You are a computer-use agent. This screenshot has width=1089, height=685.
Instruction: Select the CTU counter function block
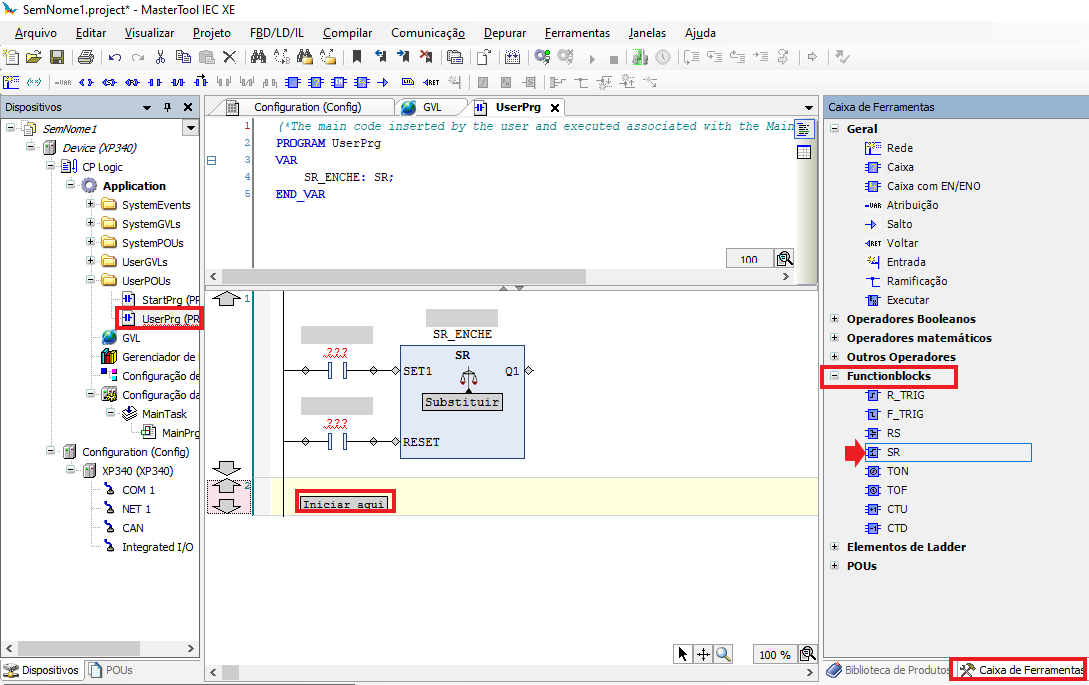[897, 509]
